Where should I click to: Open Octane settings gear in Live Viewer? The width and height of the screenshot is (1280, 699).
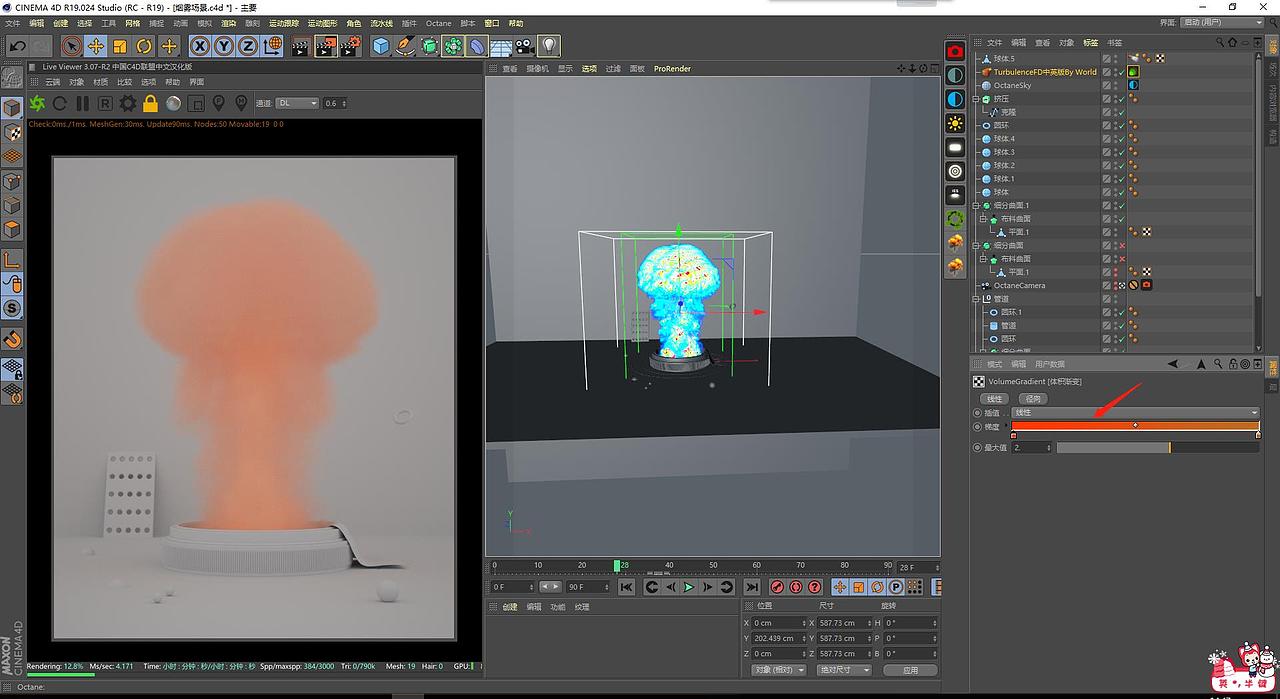pos(127,103)
